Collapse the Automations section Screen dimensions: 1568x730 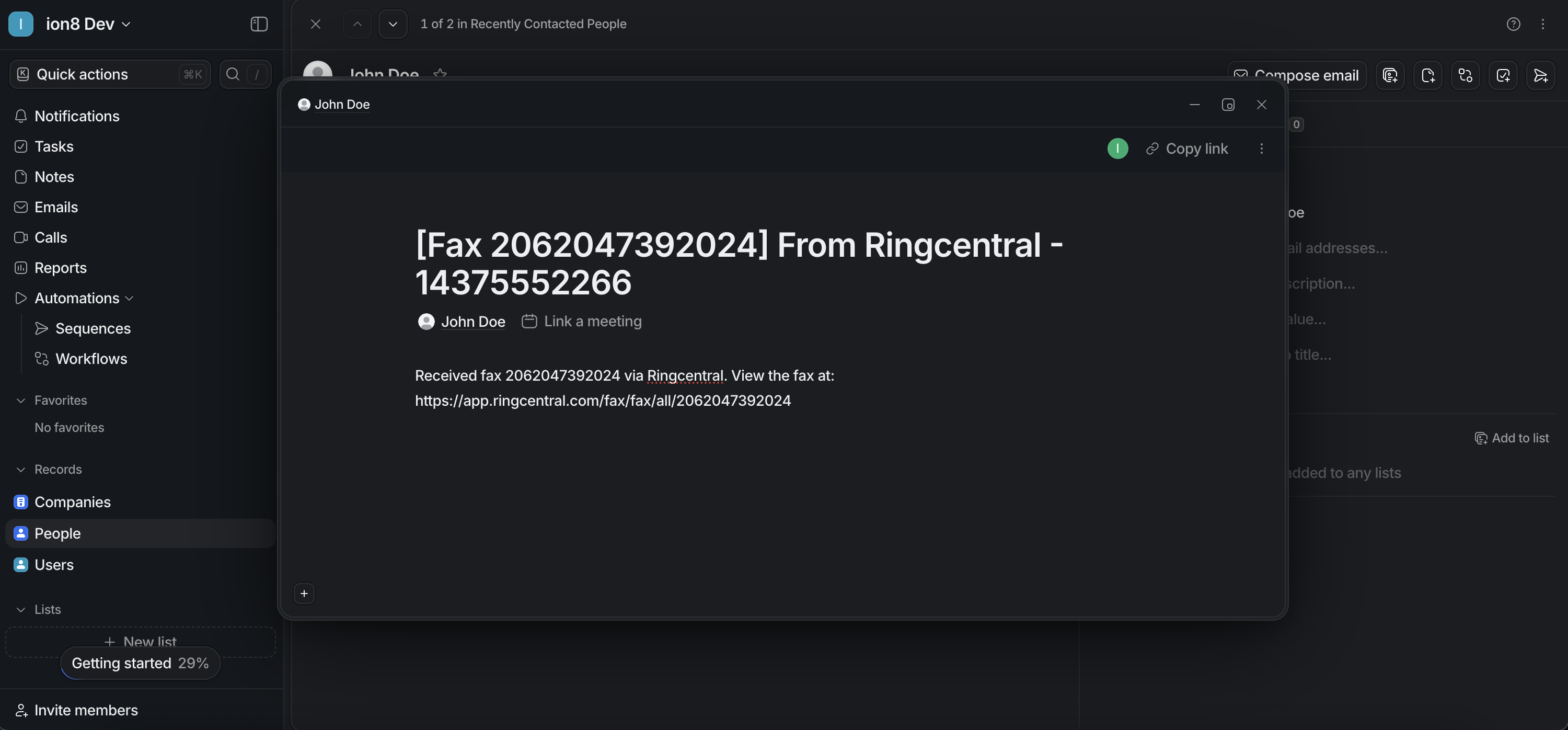coord(129,299)
